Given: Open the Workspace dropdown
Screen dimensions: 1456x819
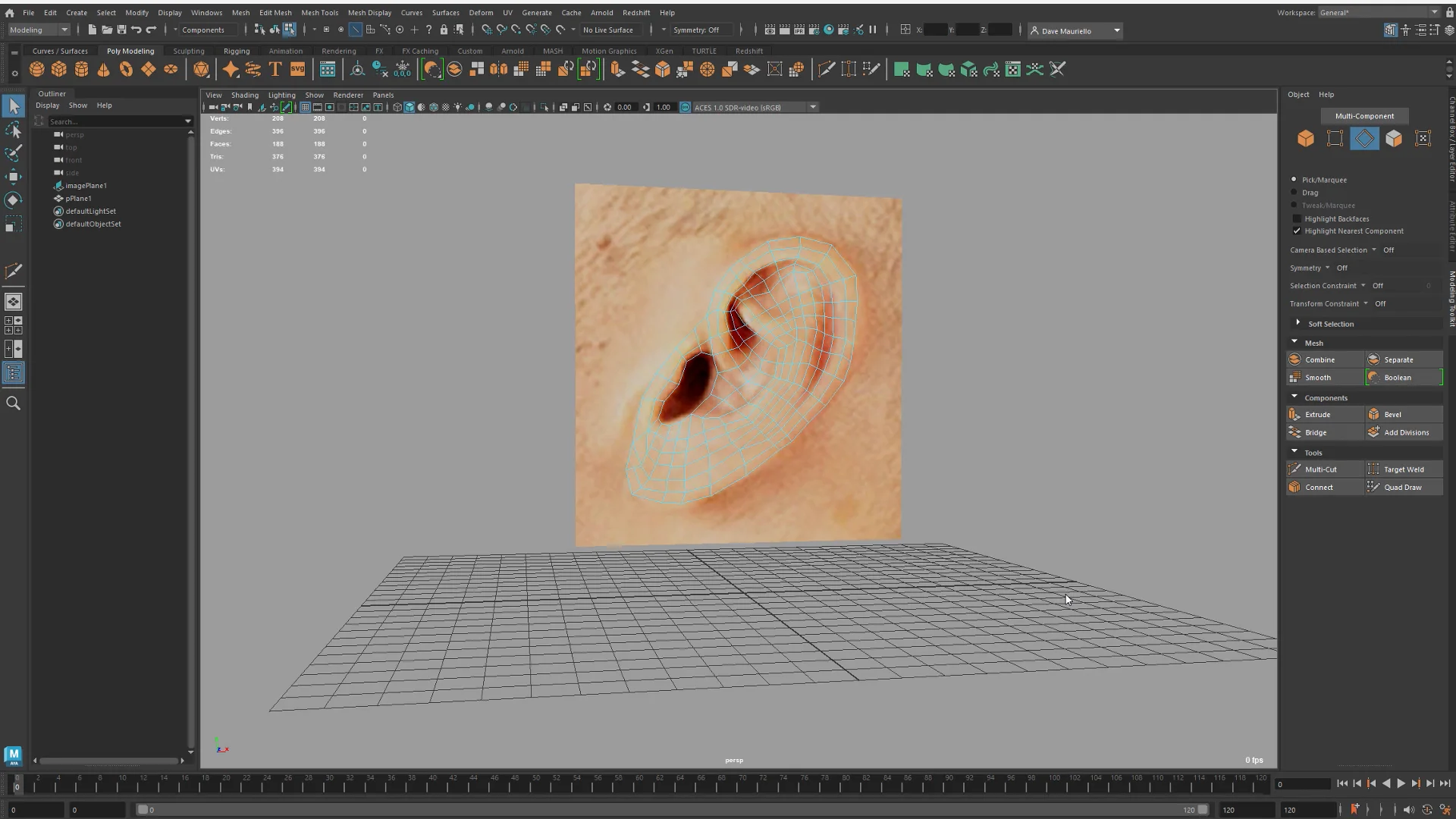Looking at the screenshot, I should coord(1436,12).
